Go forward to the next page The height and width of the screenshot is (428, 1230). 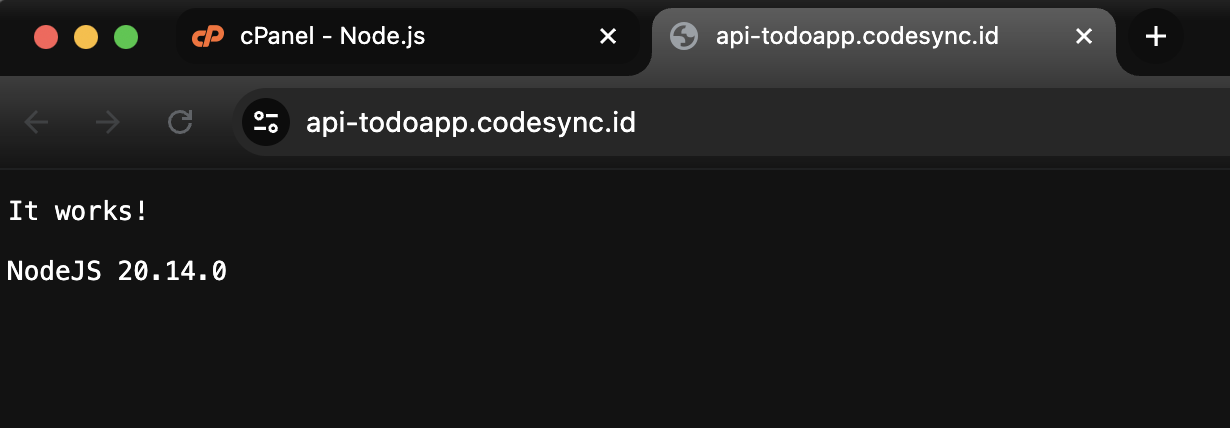[107, 123]
